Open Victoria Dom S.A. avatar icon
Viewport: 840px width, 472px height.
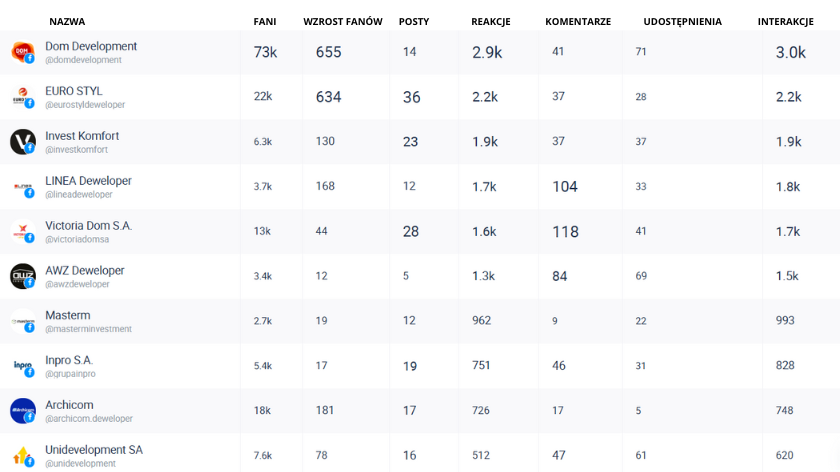[22, 231]
